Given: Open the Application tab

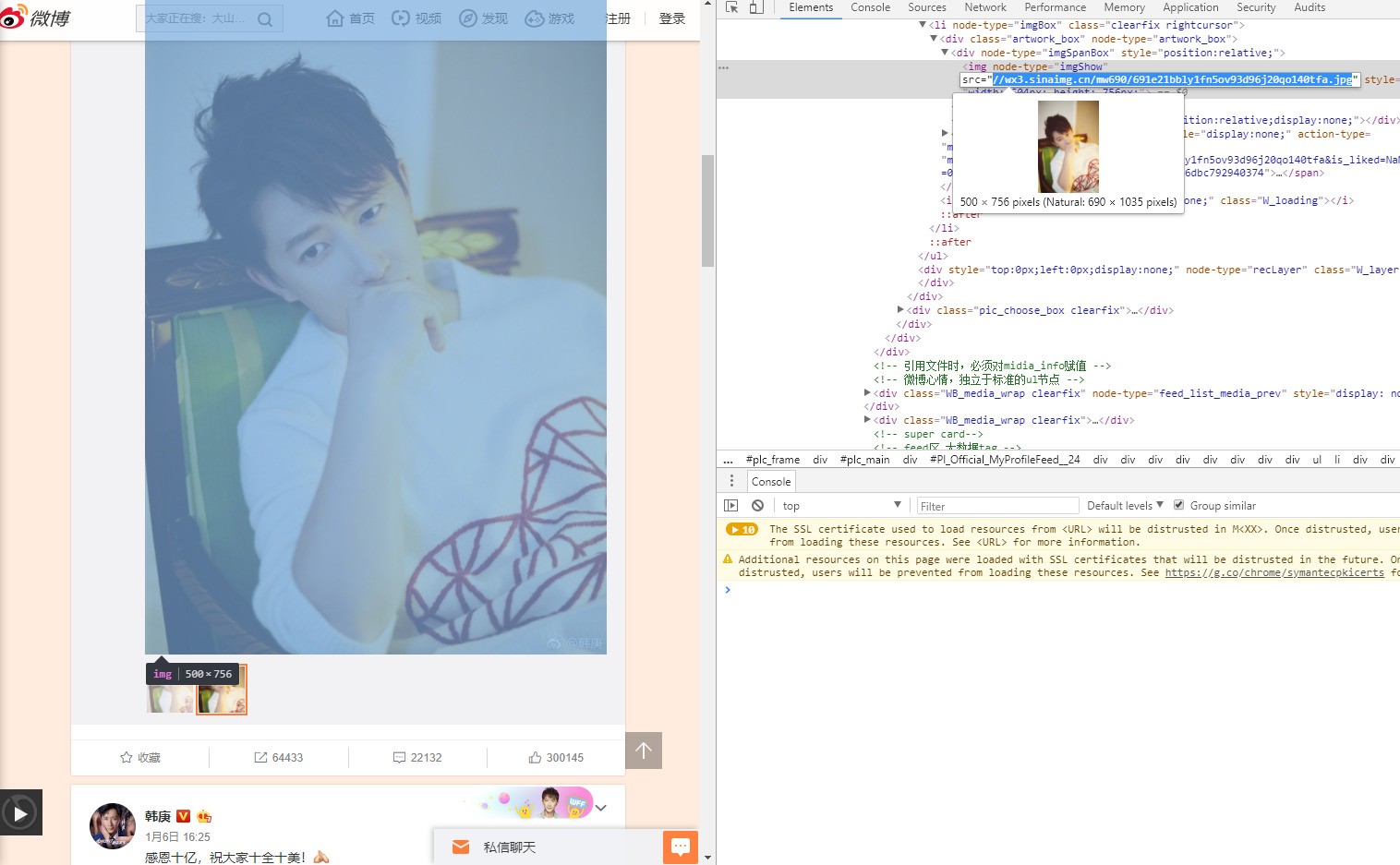Looking at the screenshot, I should pos(1190,7).
